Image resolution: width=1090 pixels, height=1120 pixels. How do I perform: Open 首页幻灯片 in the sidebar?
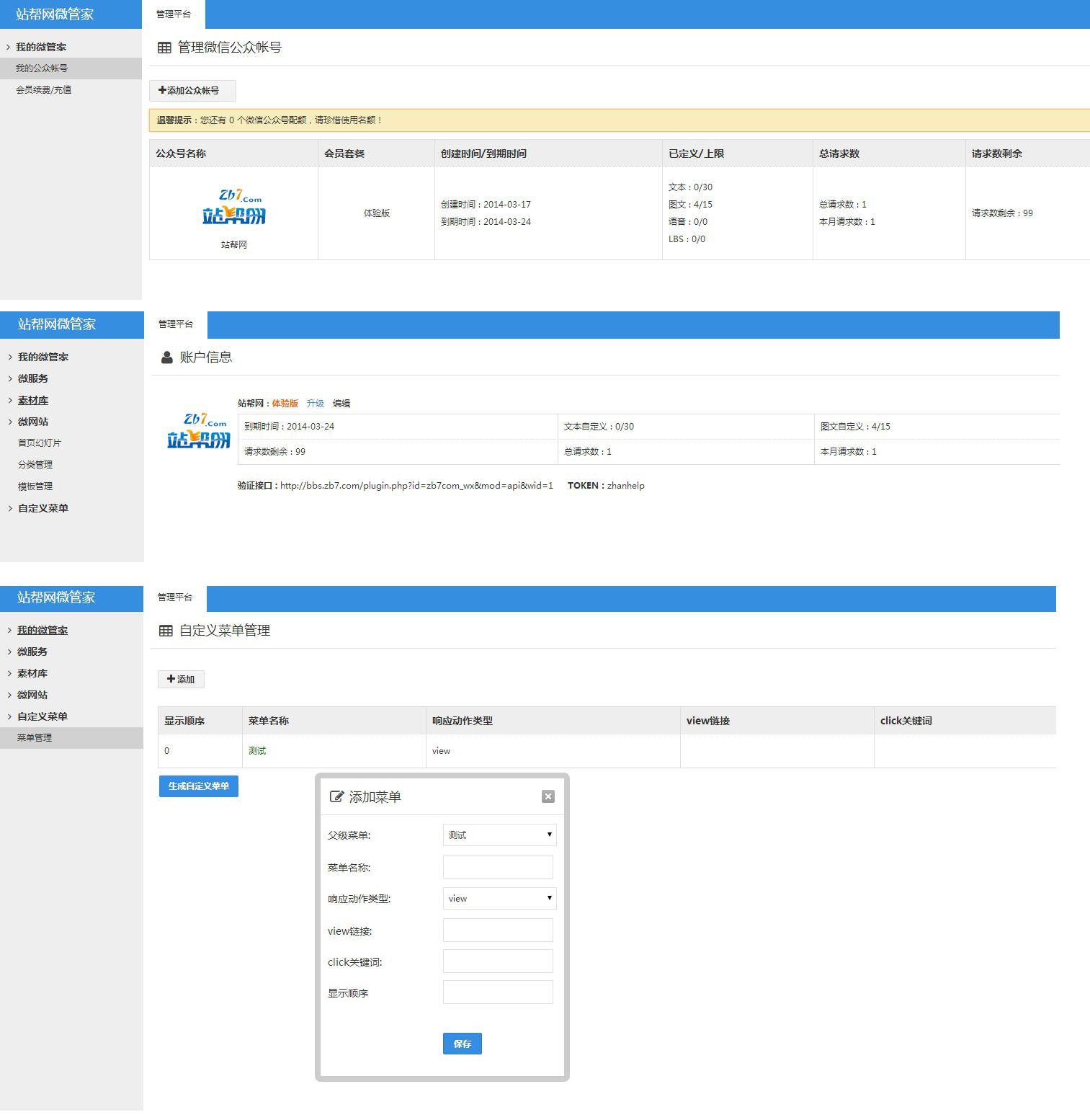pos(40,443)
